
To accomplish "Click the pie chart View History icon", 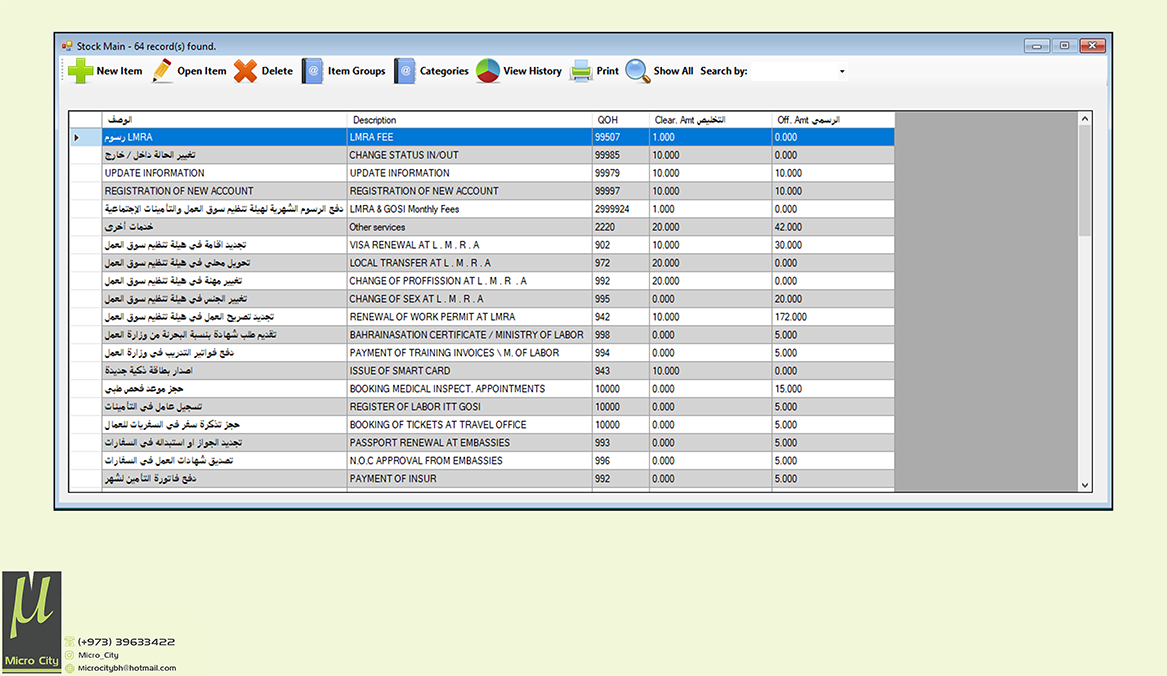I will (x=487, y=71).
